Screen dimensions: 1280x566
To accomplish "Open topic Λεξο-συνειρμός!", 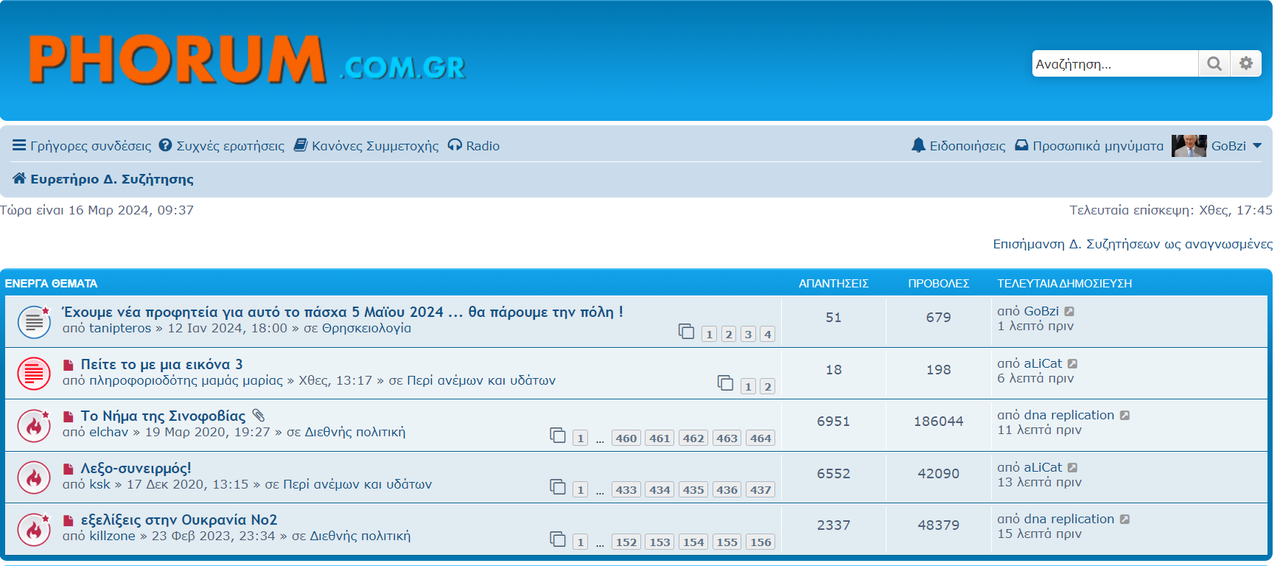I will [136, 468].
